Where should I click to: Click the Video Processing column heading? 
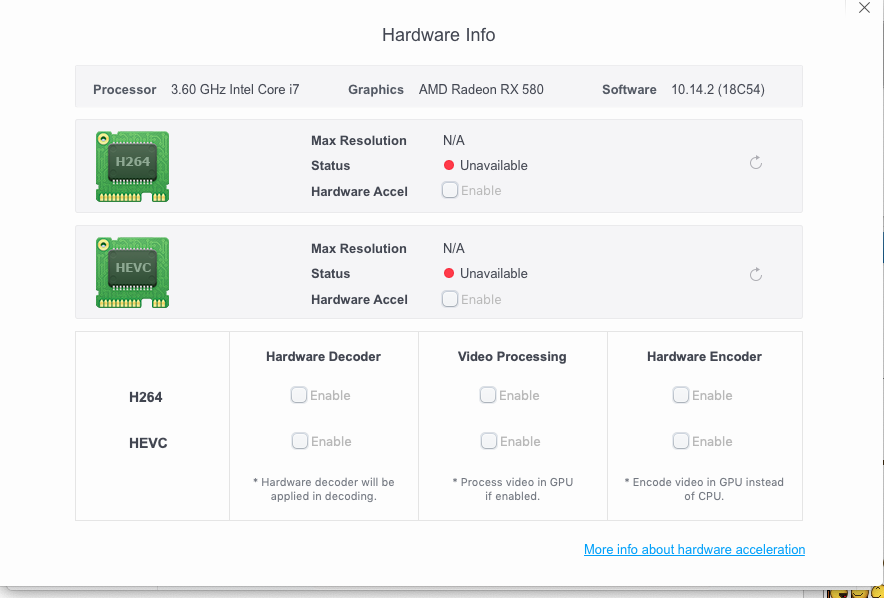(x=512, y=357)
